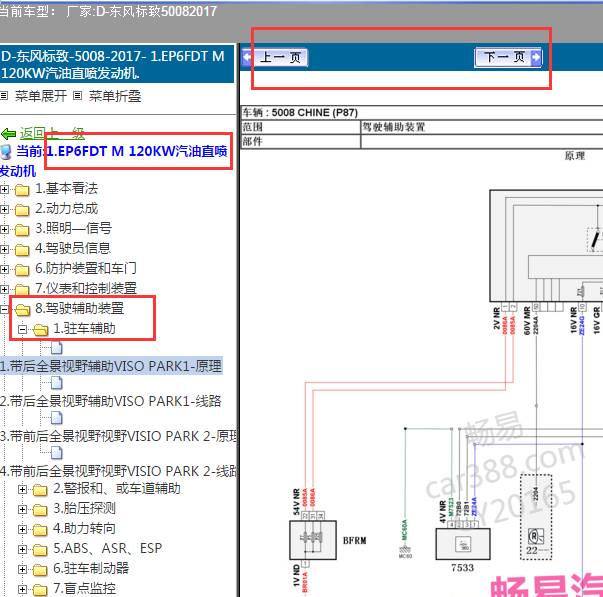Click the page icon above VISIO PARK 2-线路
The image size is (603, 597).
click(x=57, y=453)
